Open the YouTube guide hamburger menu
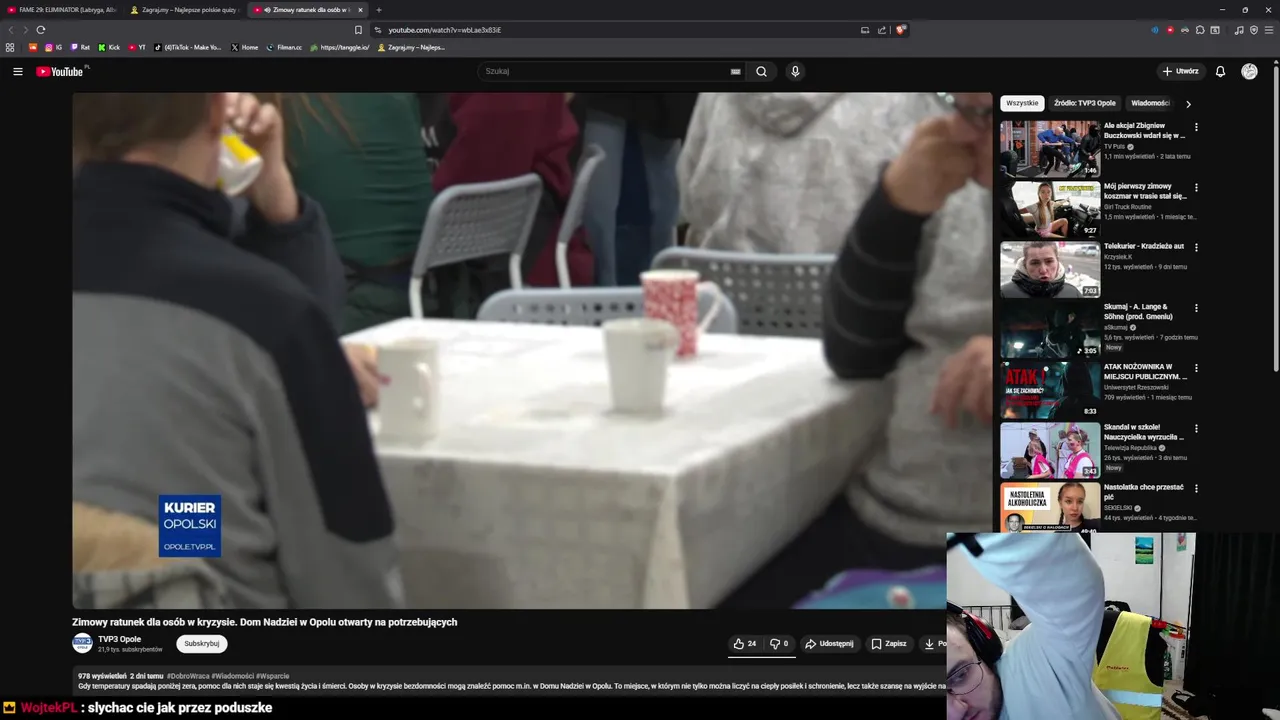 17,71
